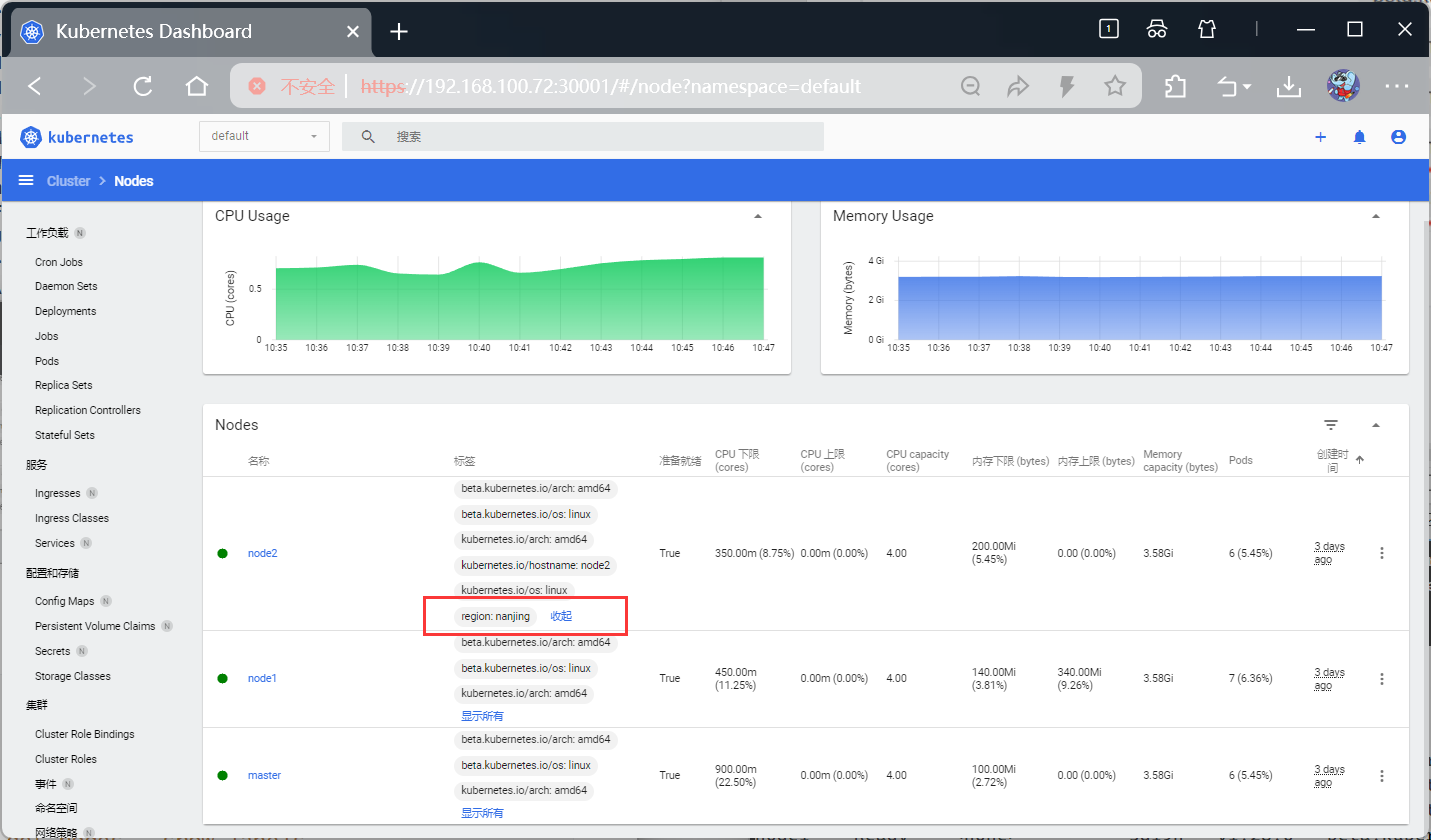Viewport: 1431px width, 840px height.
Task: Click the tab count icon in title bar
Action: click(1108, 29)
